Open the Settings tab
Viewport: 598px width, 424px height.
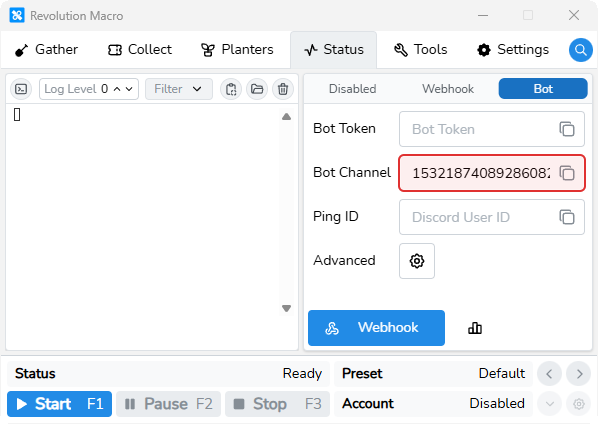(x=513, y=50)
